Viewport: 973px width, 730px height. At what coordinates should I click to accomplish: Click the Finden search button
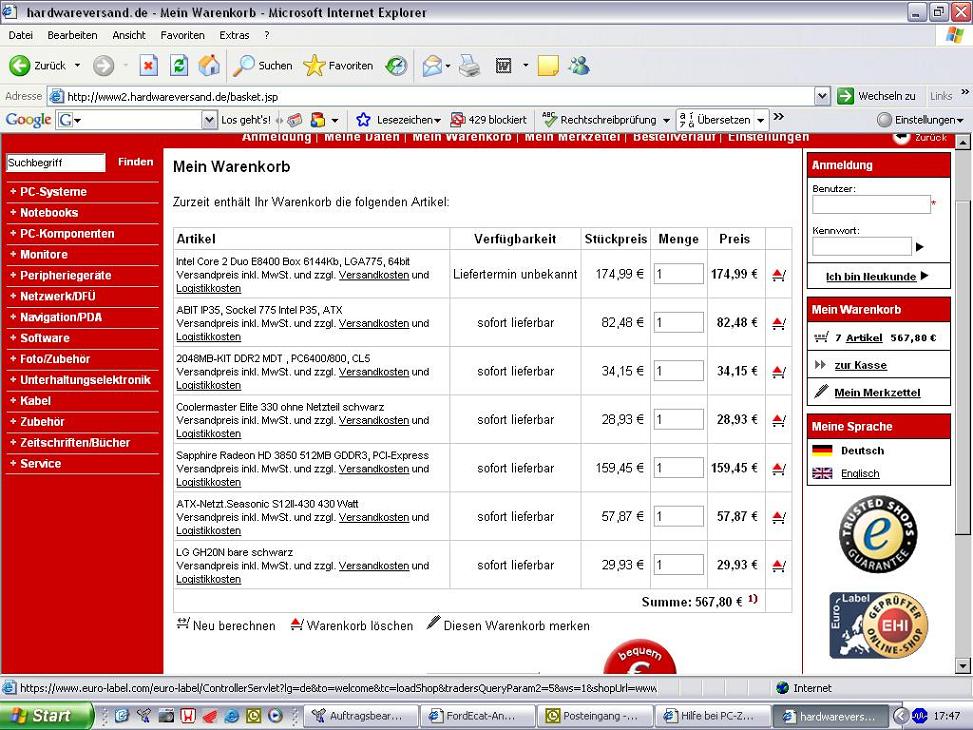135,162
